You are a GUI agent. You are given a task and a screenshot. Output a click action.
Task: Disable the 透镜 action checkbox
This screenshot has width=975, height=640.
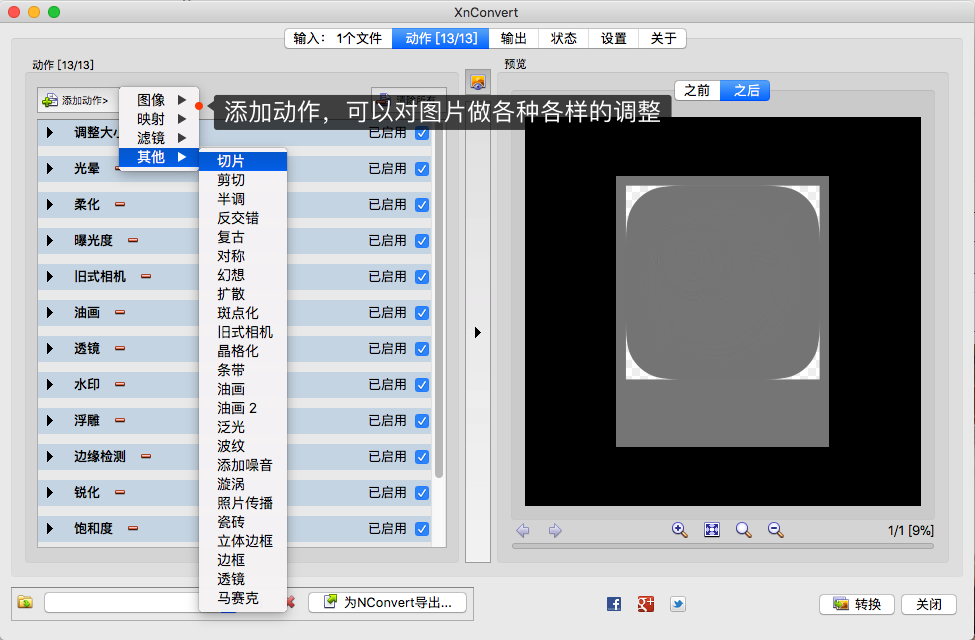pyautogui.click(x=422, y=349)
